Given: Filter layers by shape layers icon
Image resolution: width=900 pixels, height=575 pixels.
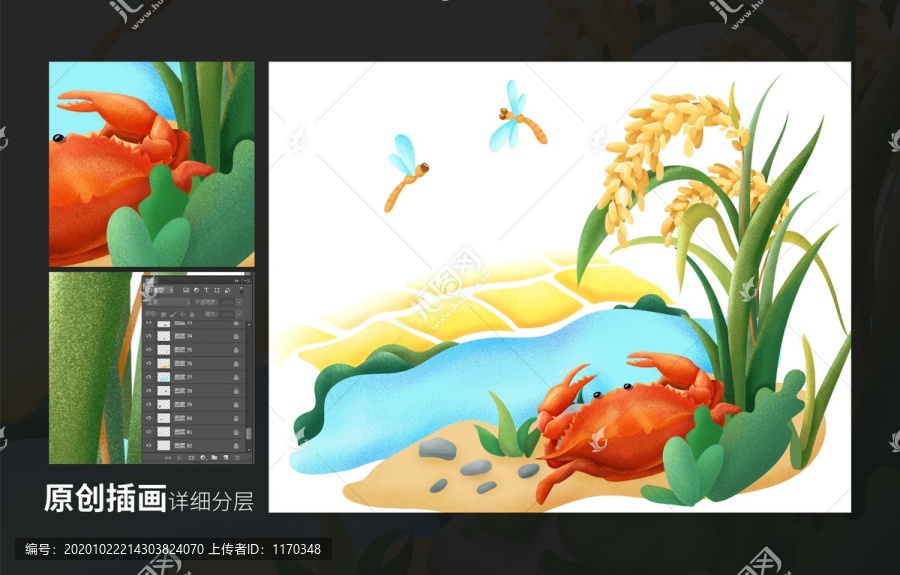Looking at the screenshot, I should (x=217, y=290).
